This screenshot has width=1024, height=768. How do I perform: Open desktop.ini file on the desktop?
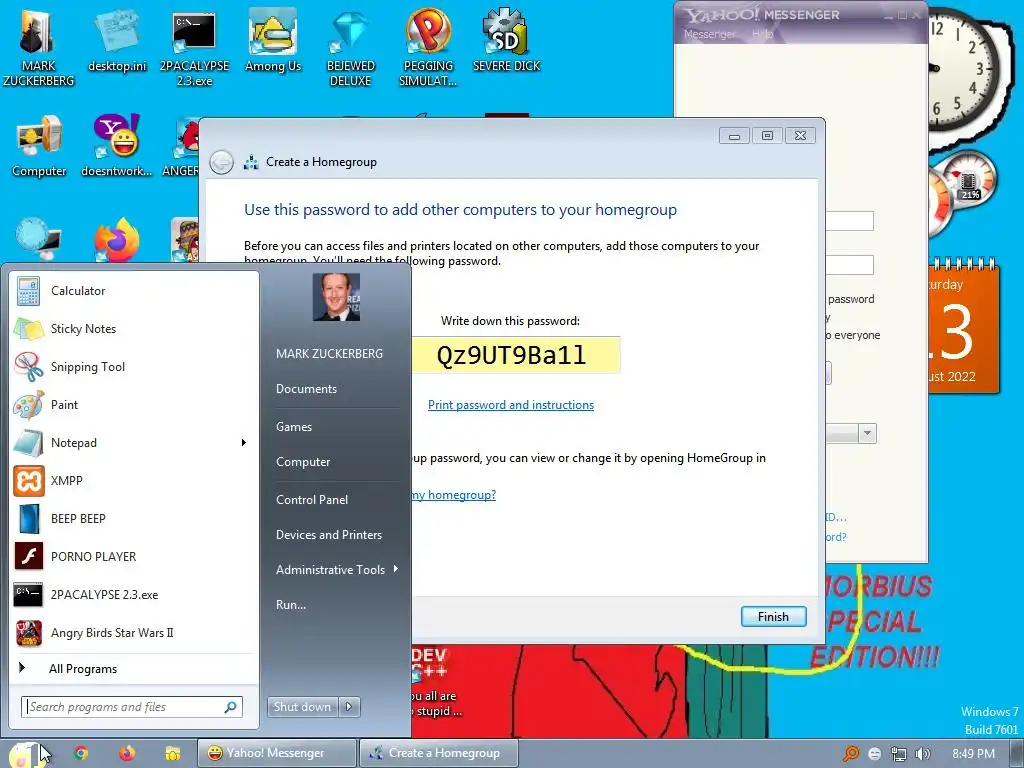(117, 40)
